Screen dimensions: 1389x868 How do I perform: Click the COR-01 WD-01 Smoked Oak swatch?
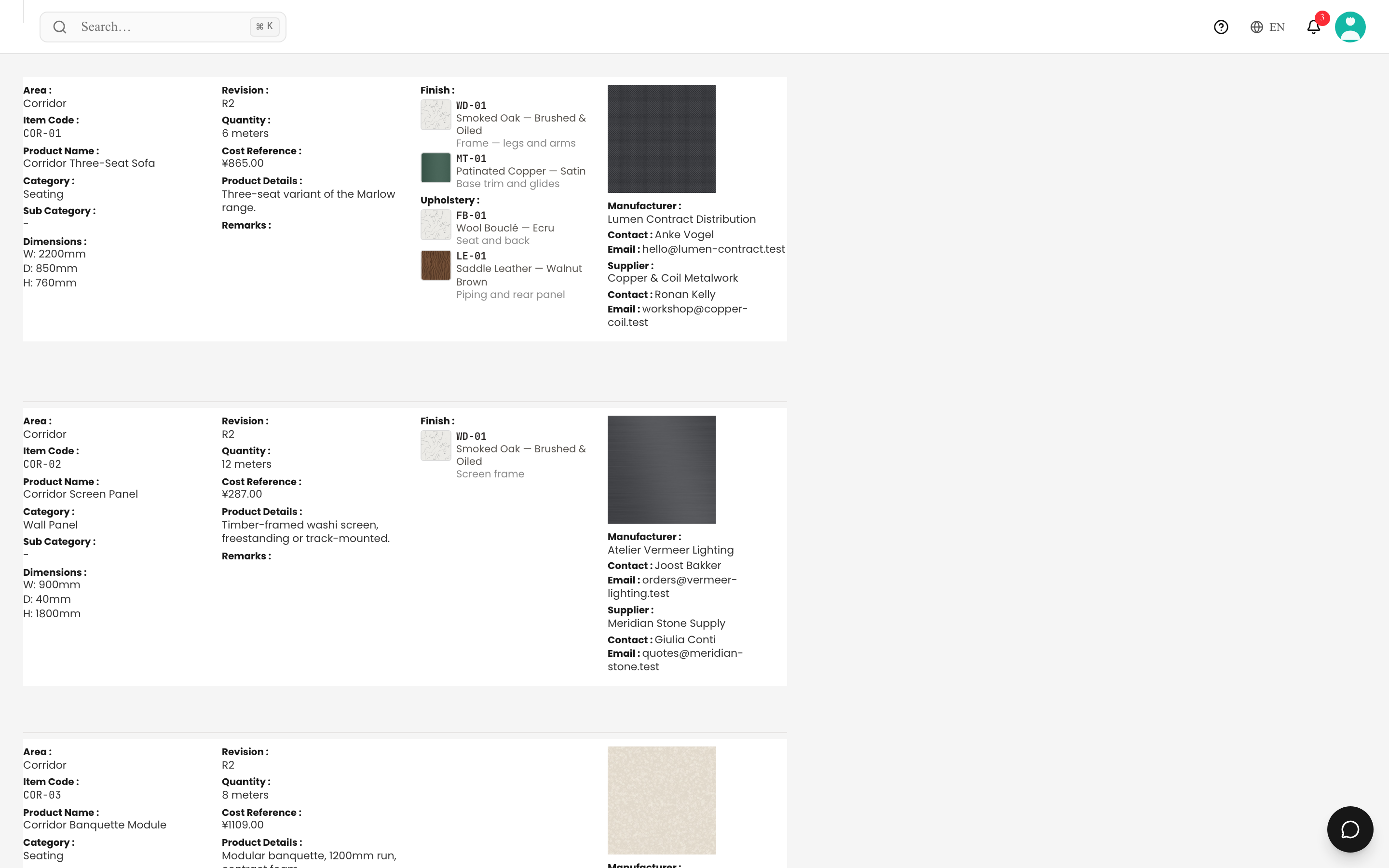(x=436, y=115)
